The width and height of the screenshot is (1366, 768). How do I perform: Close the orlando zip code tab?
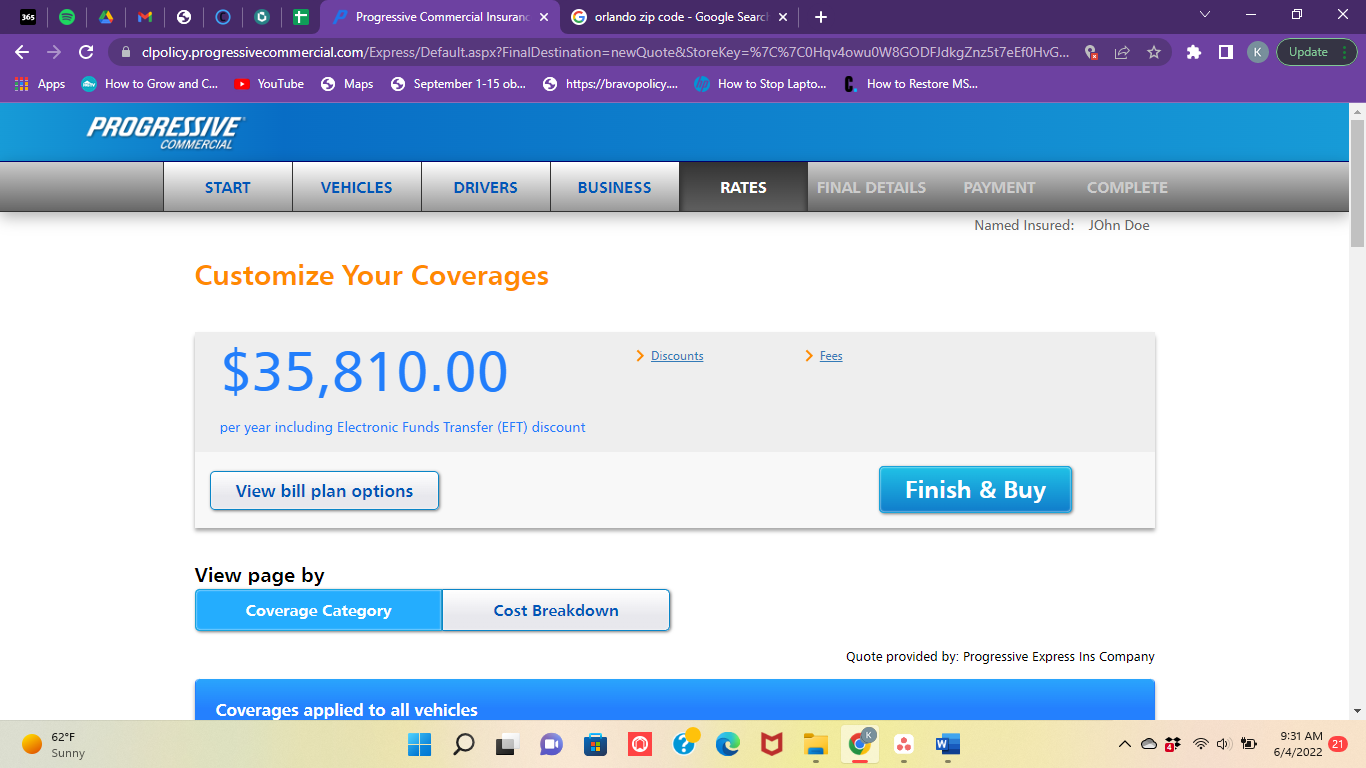(782, 17)
